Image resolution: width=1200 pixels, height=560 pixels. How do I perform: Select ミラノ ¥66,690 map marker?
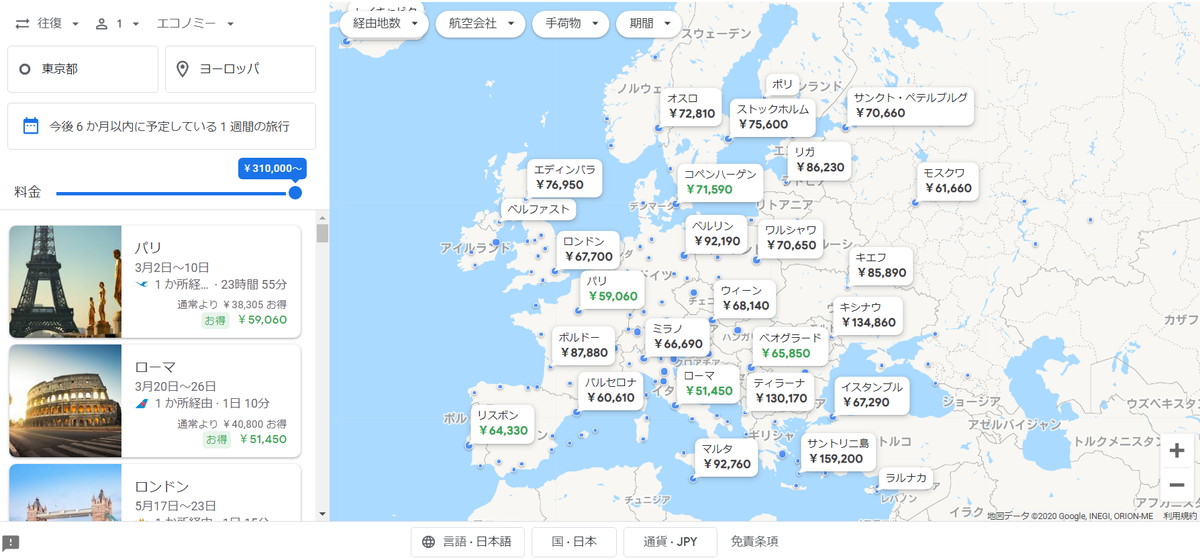(677, 336)
